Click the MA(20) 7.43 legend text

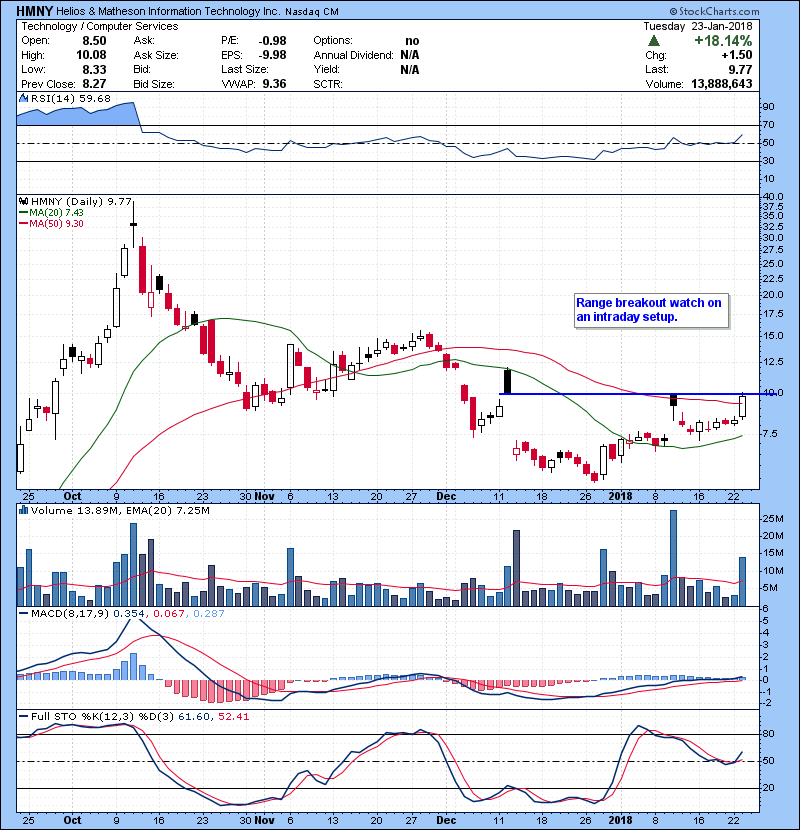click(x=56, y=212)
